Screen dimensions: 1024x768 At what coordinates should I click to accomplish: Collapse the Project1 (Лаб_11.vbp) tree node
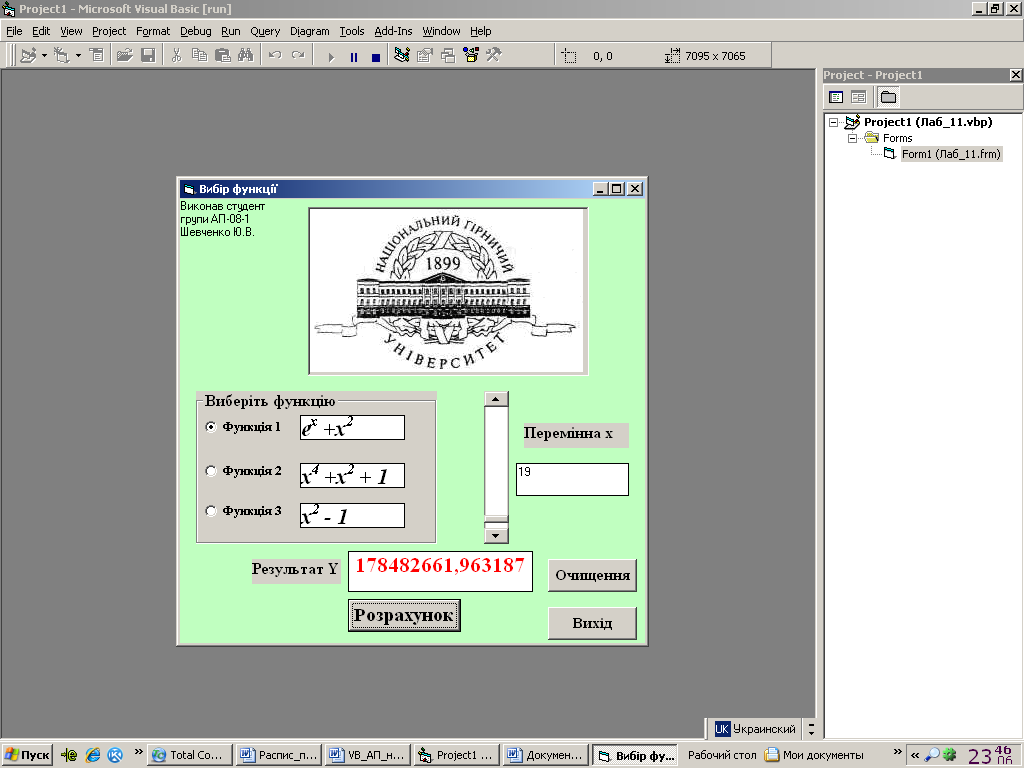pos(833,122)
